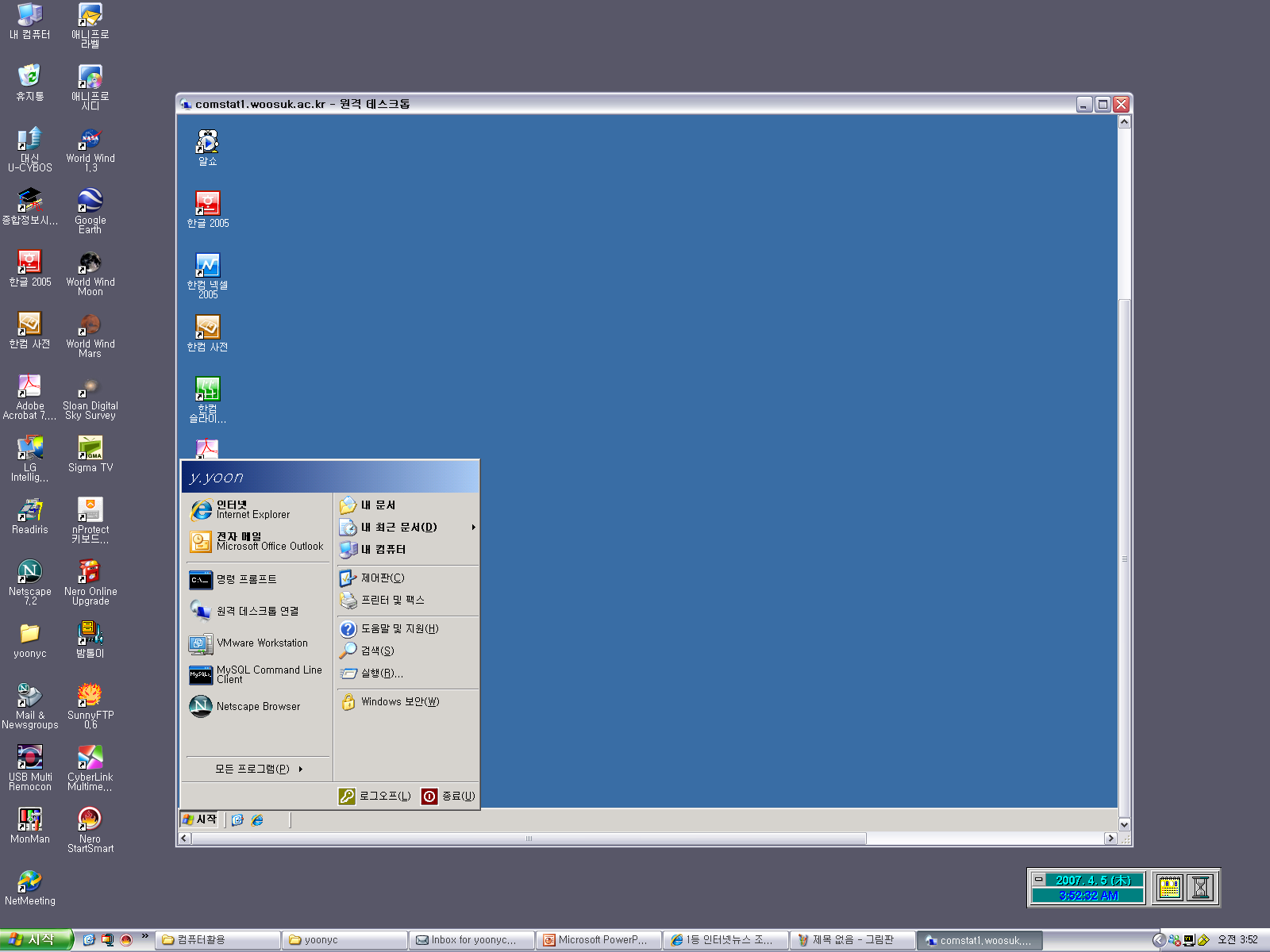Expand 모든 프로그램(P) submenu
This screenshot has height=952, width=1270.
click(258, 769)
